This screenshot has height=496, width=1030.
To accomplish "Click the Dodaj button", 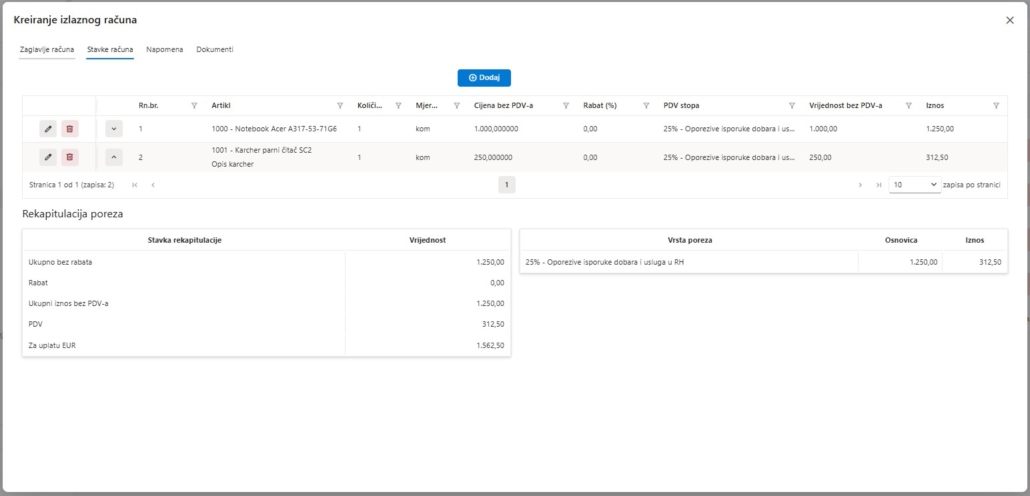I will tap(484, 77).
